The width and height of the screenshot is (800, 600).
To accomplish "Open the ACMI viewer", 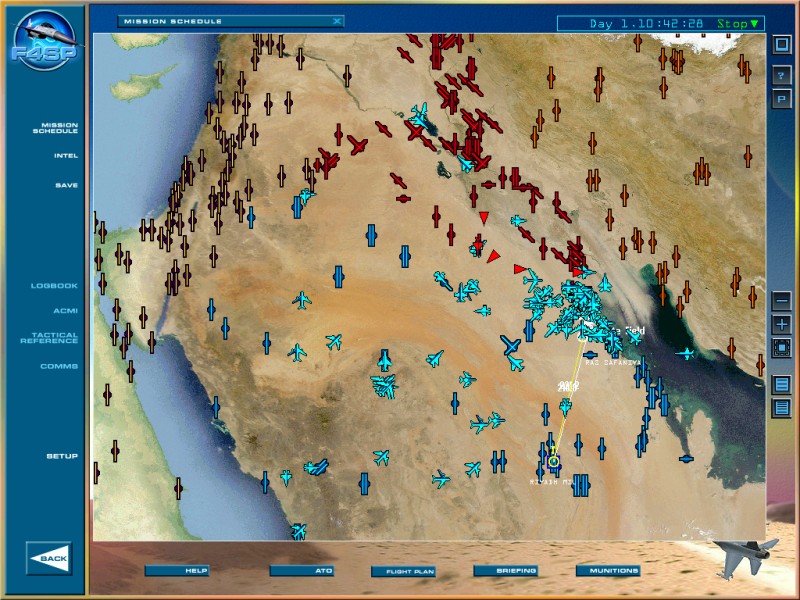I will tap(65, 311).
